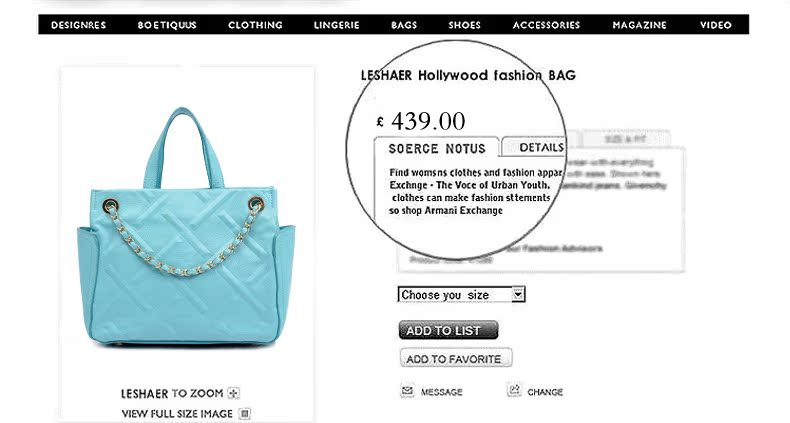
Task: Click the blue handbag product image
Action: pyautogui.click(x=186, y=227)
